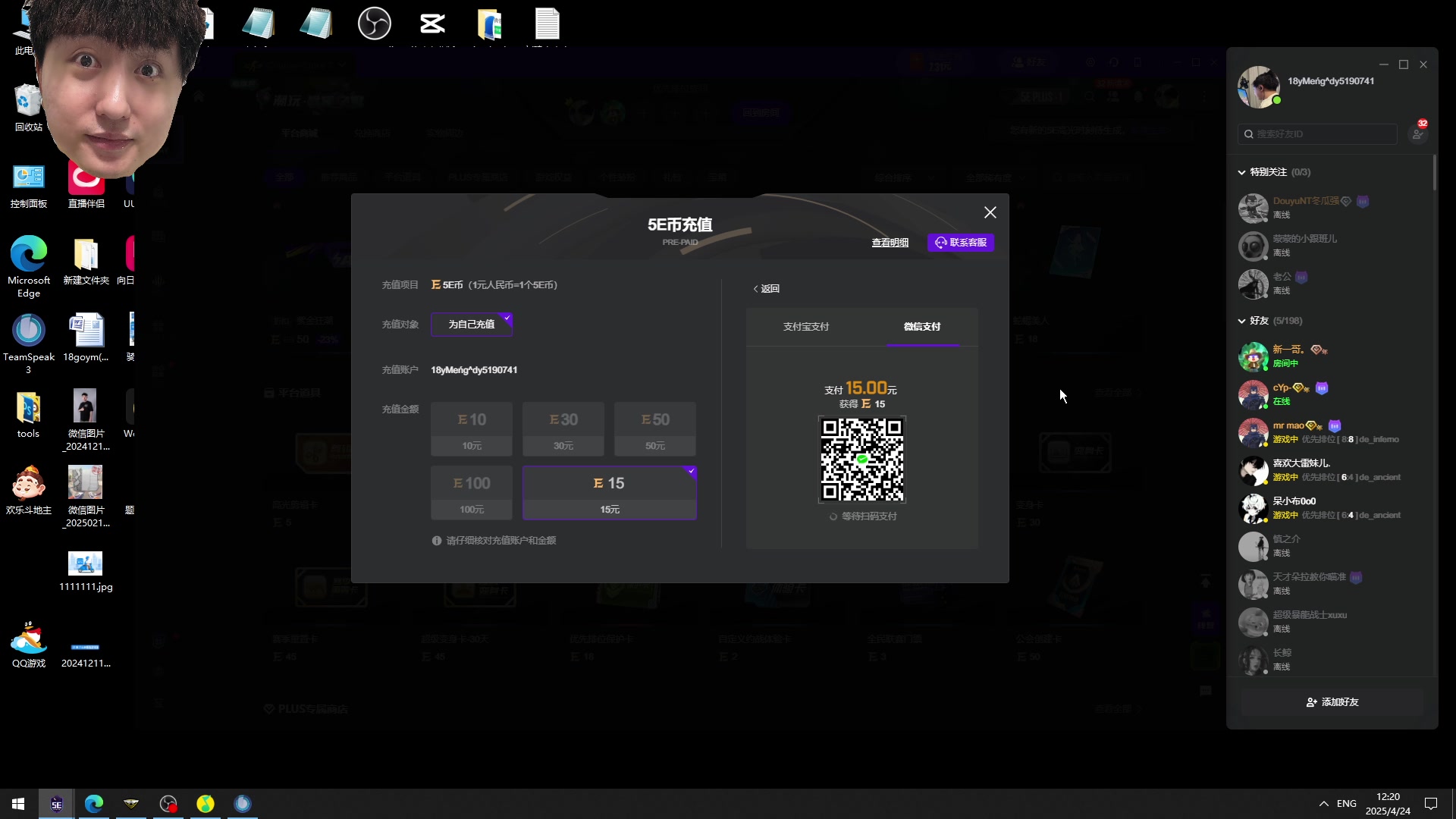1456x819 pixels.
Task: Open 回收站 desktop icon
Action: tap(29, 108)
